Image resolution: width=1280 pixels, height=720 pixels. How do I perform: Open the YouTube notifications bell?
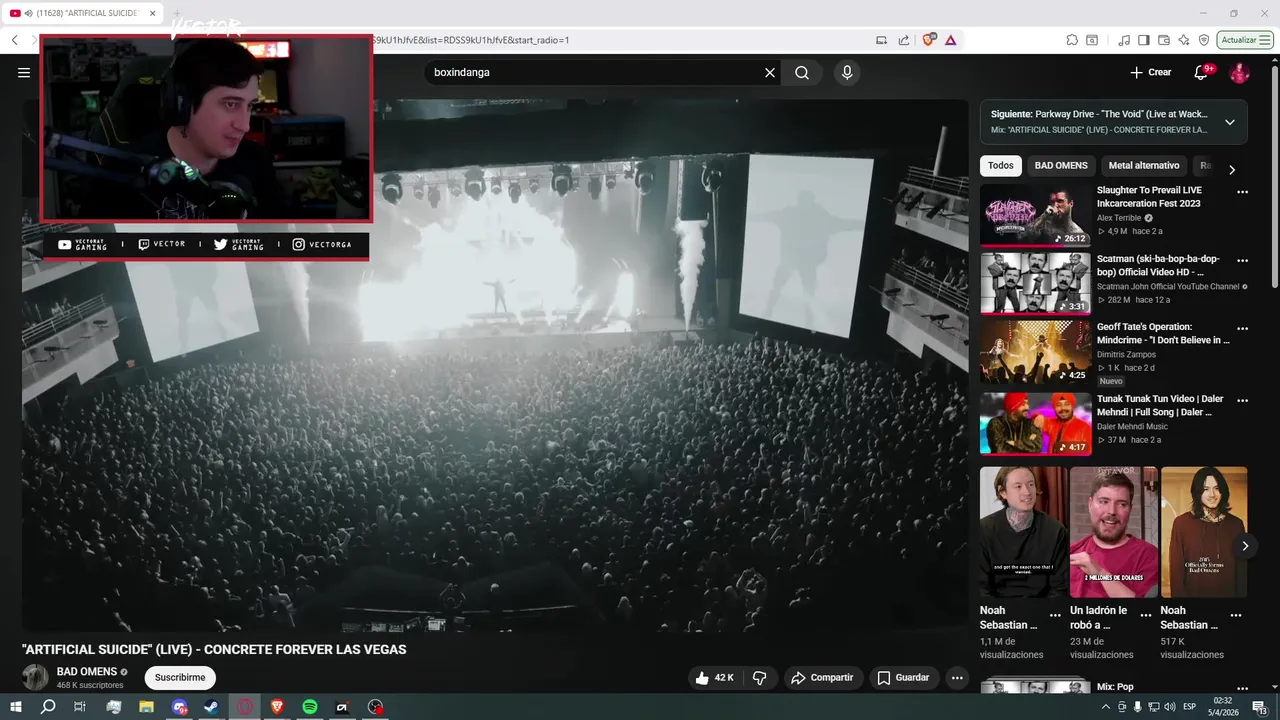click(1202, 72)
